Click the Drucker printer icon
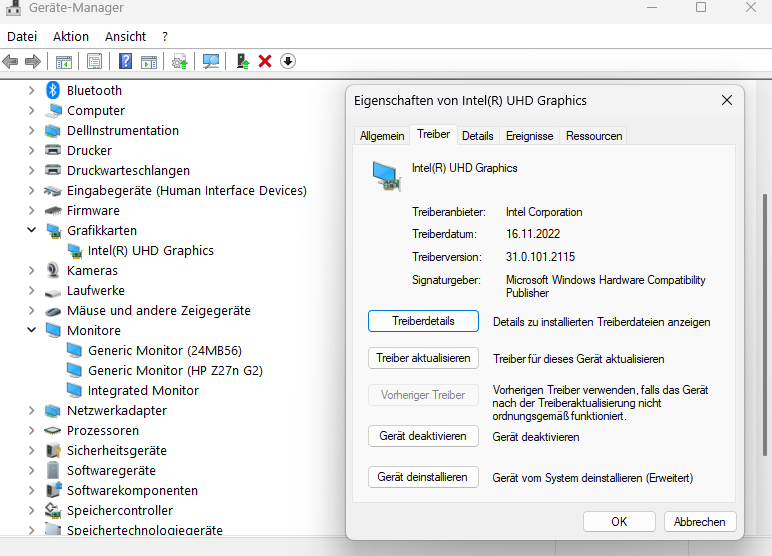The image size is (772, 556). (53, 149)
